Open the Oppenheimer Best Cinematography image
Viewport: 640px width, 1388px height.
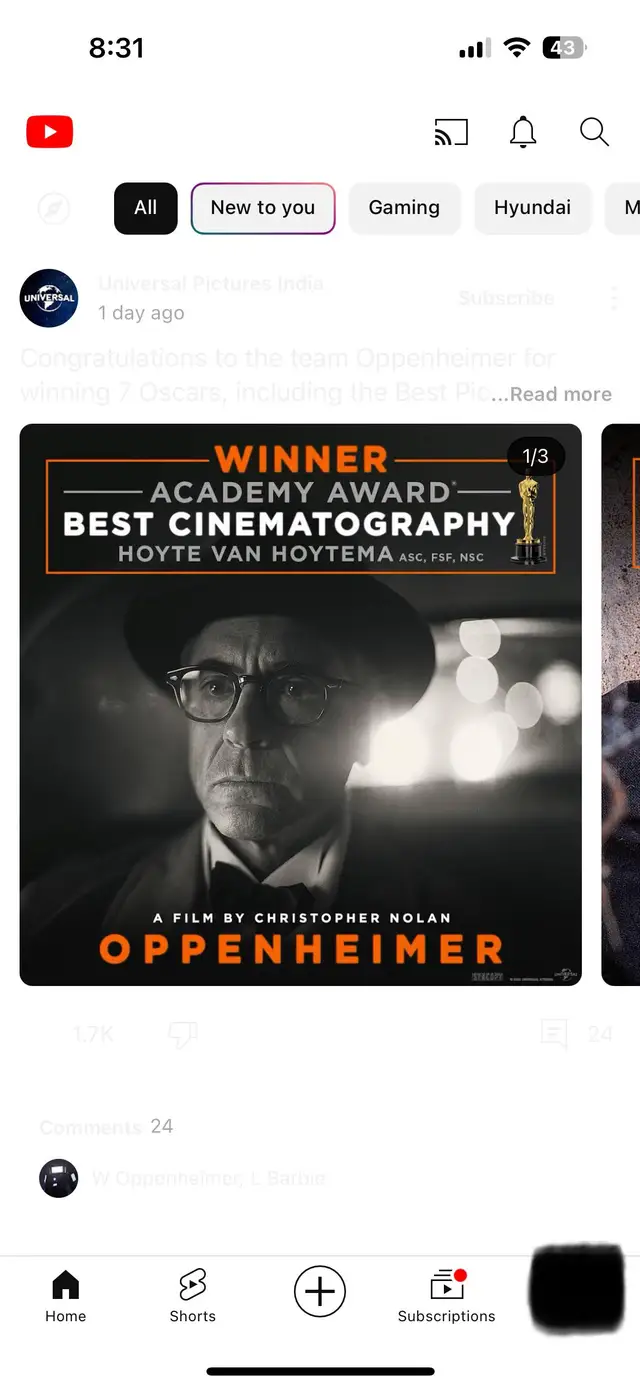(300, 705)
